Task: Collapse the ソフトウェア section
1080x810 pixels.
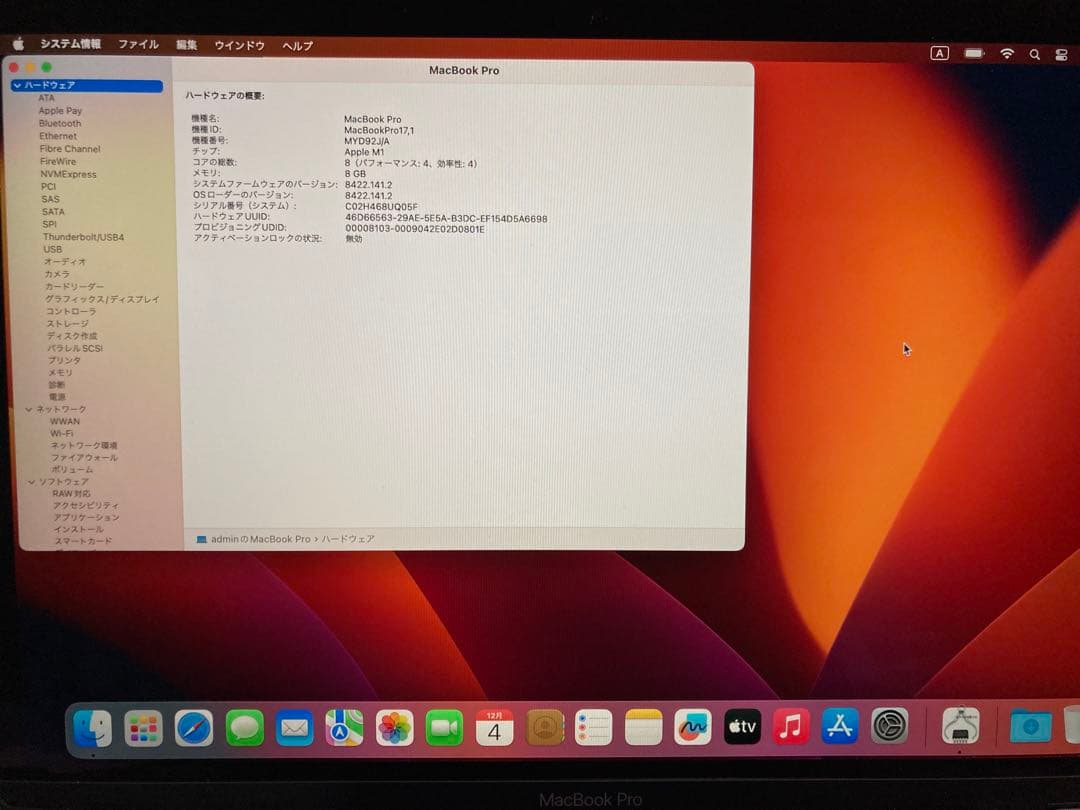Action: point(32,481)
